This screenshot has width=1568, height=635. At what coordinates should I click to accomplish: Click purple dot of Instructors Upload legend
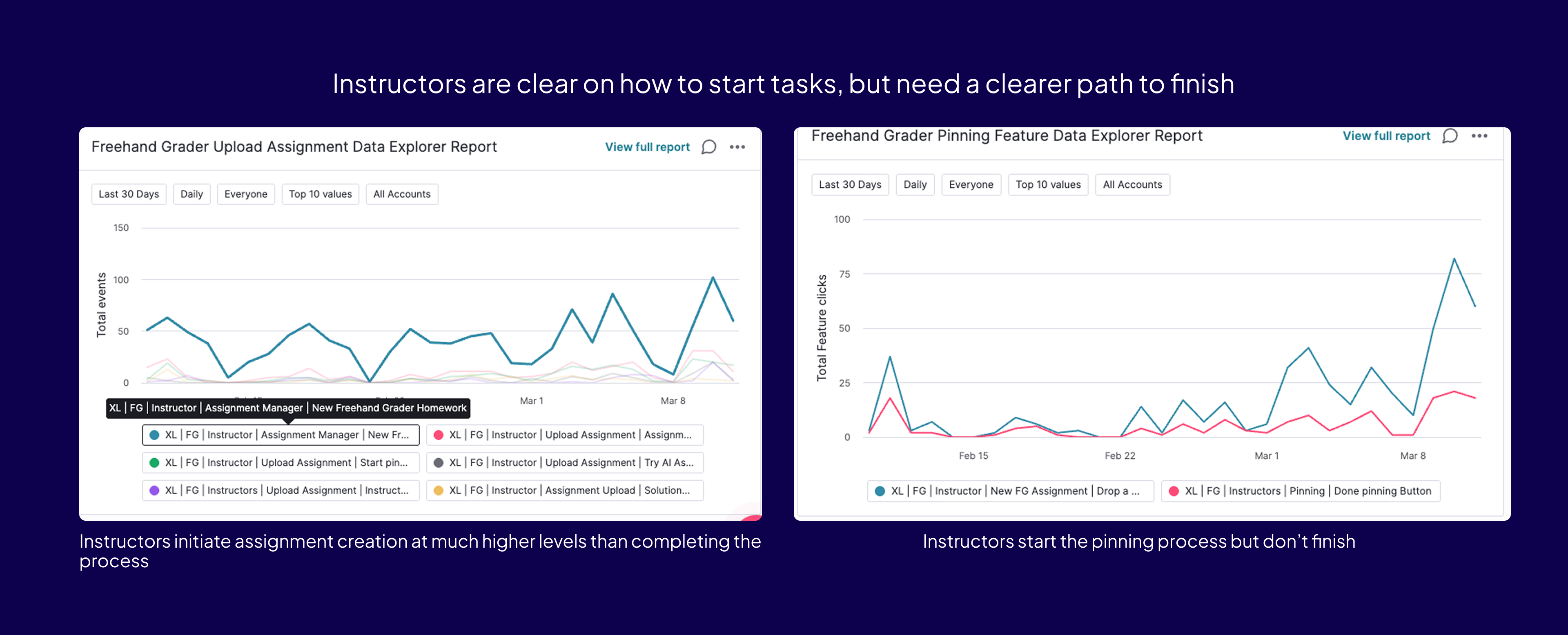[155, 490]
